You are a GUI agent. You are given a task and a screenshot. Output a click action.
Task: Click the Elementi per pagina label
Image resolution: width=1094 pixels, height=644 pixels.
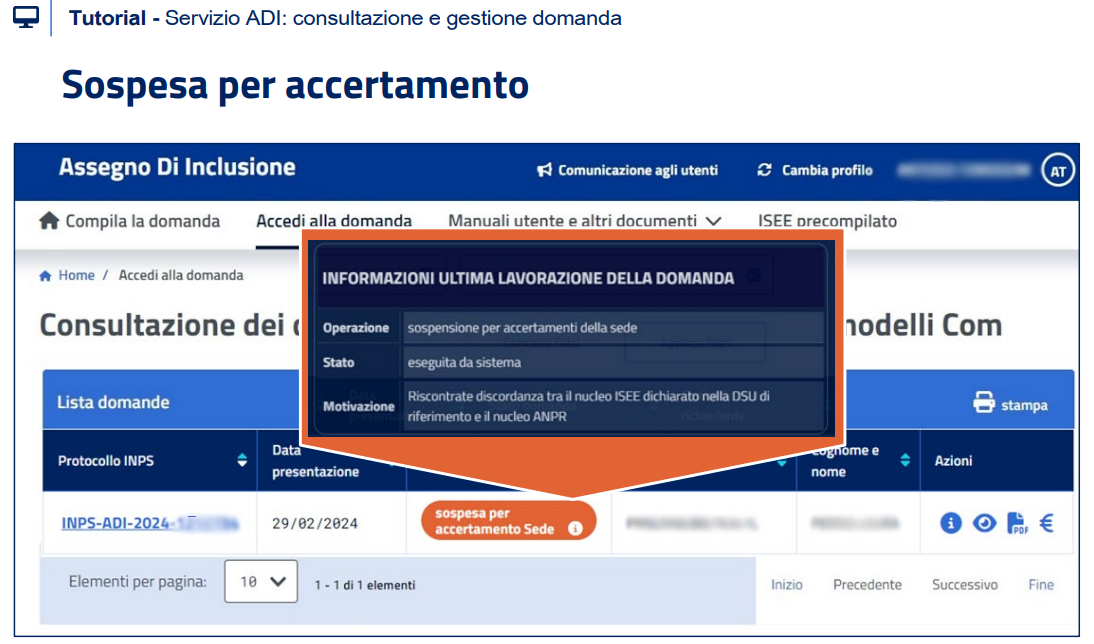137,582
